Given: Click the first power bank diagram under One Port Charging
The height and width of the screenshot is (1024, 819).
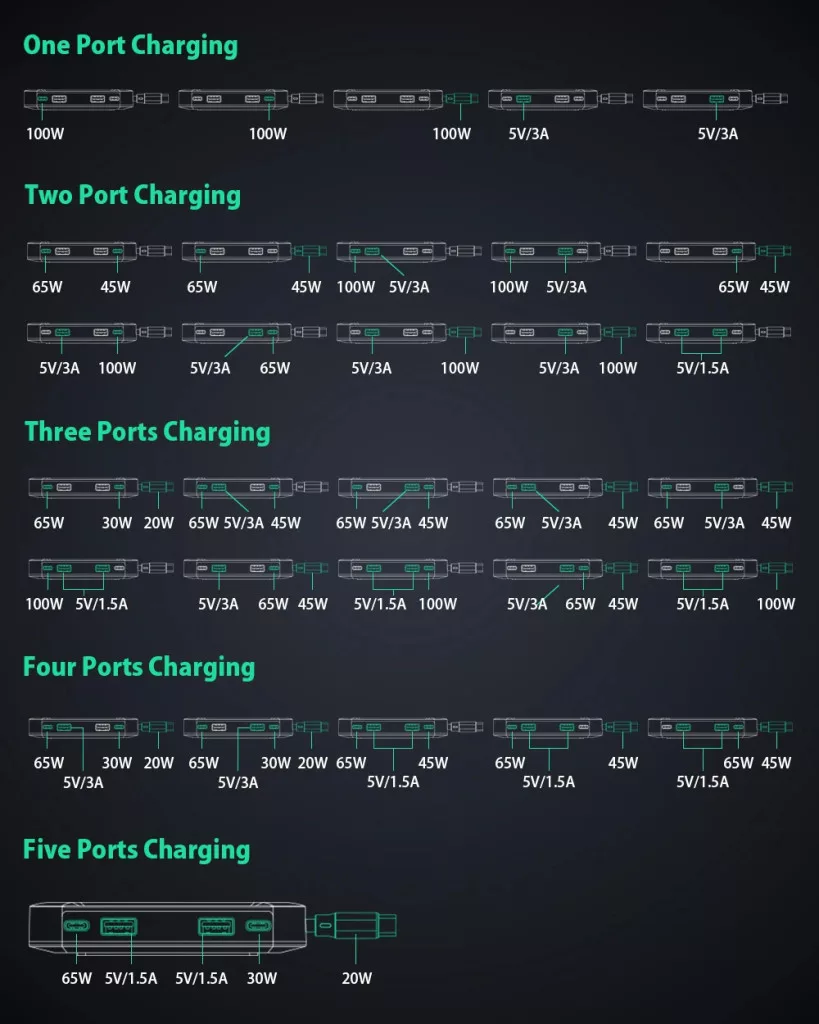Looking at the screenshot, I should (x=96, y=99).
